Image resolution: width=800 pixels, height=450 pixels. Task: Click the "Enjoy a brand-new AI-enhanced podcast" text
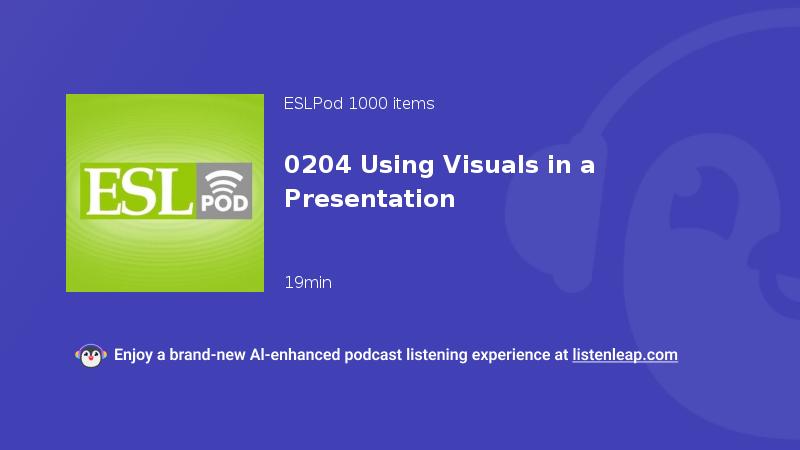click(258, 355)
